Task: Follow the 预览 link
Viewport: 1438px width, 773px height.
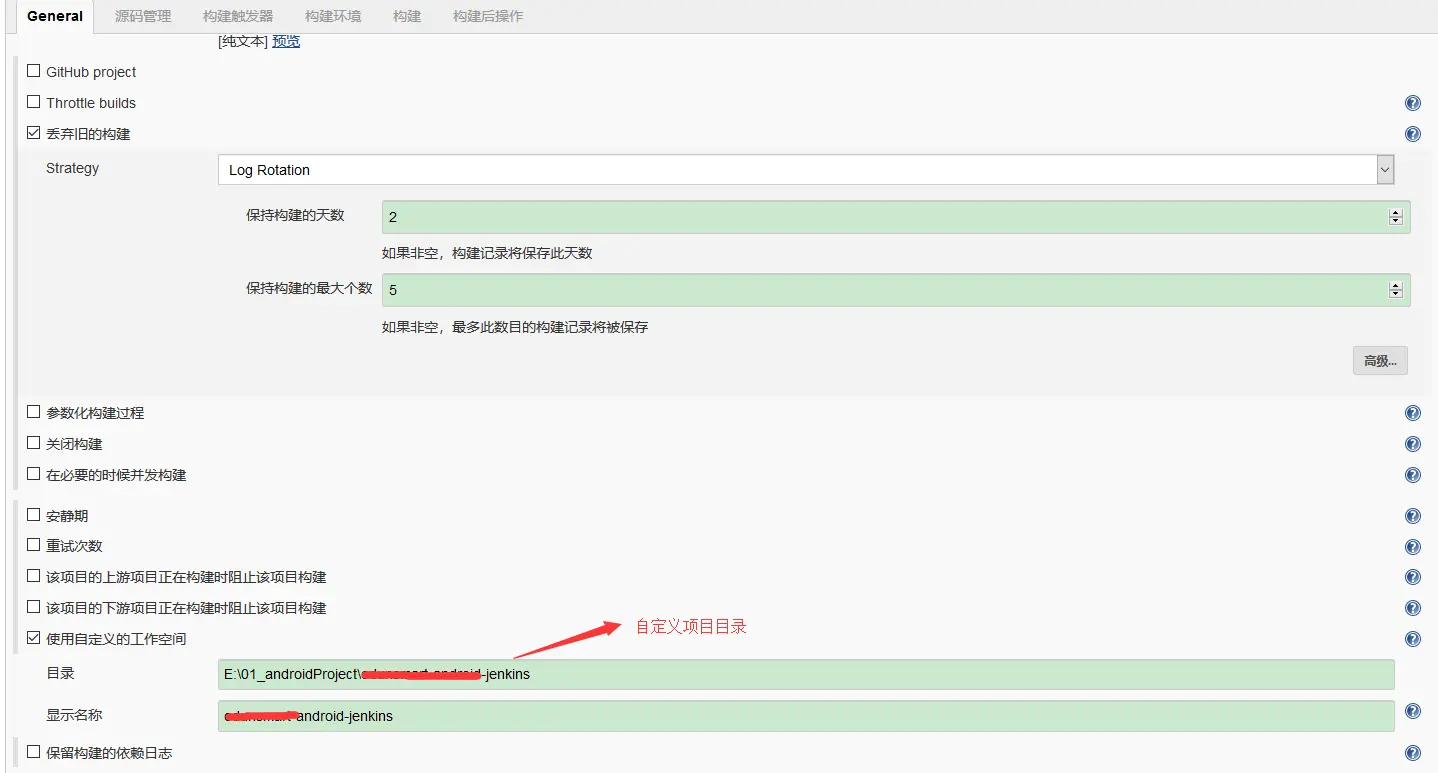Action: click(x=286, y=41)
